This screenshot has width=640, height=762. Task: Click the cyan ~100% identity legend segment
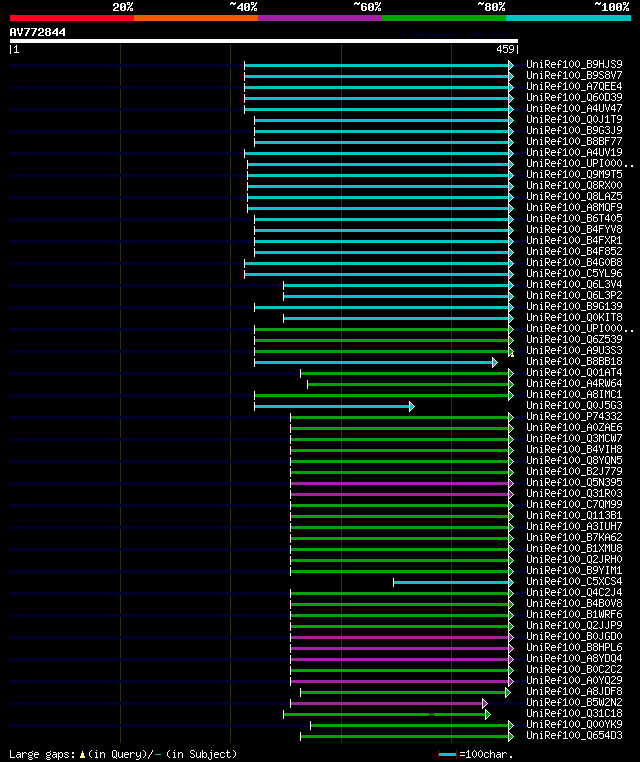(568, 18)
